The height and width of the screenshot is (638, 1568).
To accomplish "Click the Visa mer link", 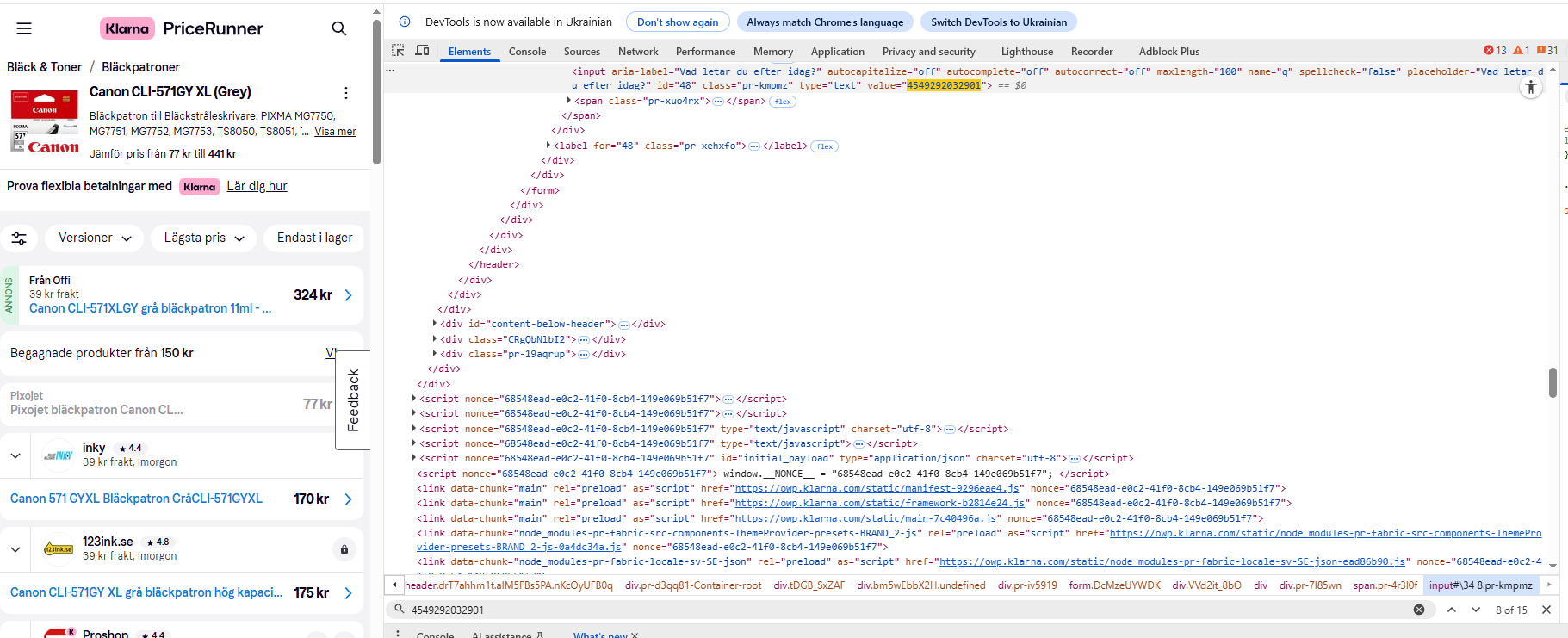I will (x=335, y=132).
